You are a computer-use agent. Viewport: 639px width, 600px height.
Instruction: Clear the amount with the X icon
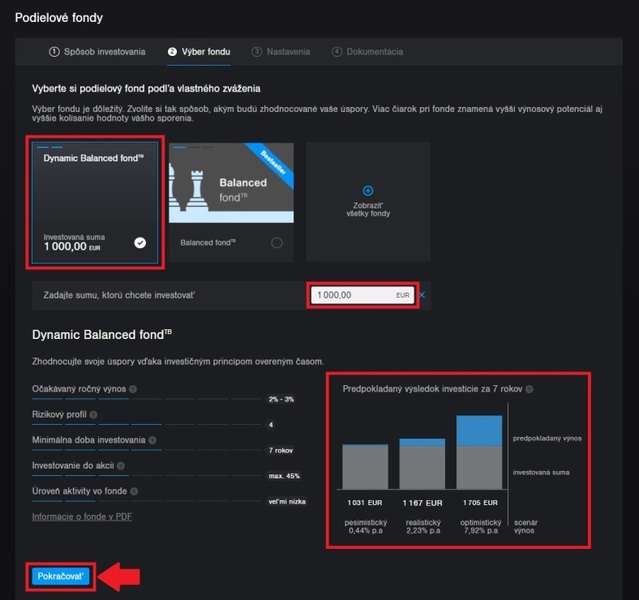click(422, 295)
